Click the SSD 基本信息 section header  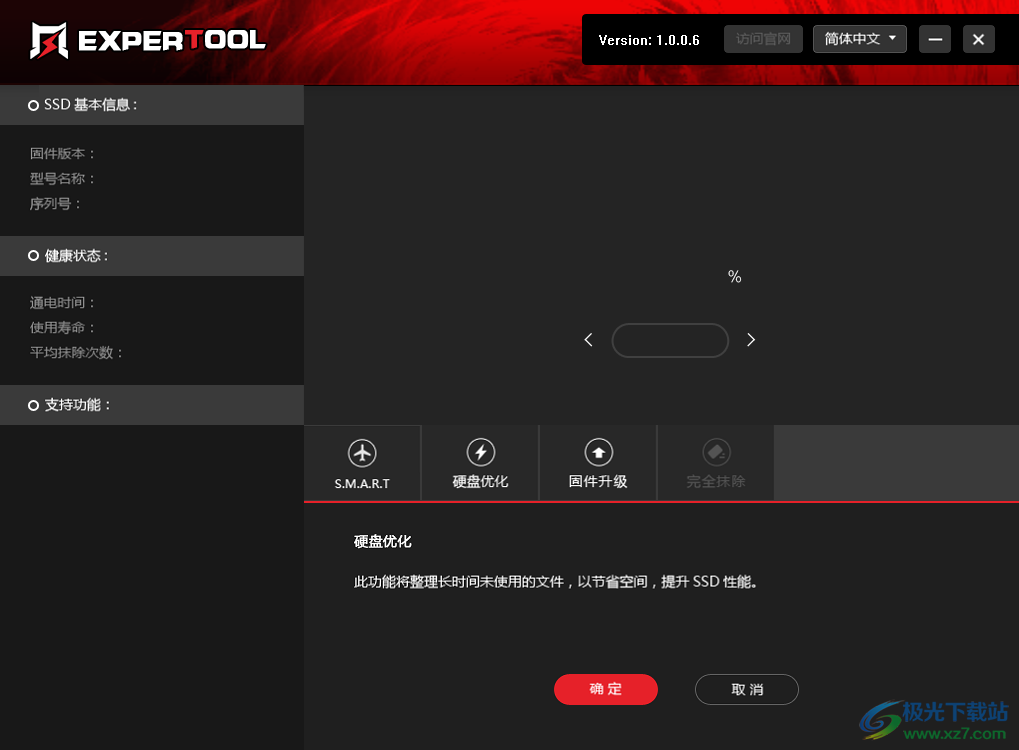pyautogui.click(x=152, y=105)
